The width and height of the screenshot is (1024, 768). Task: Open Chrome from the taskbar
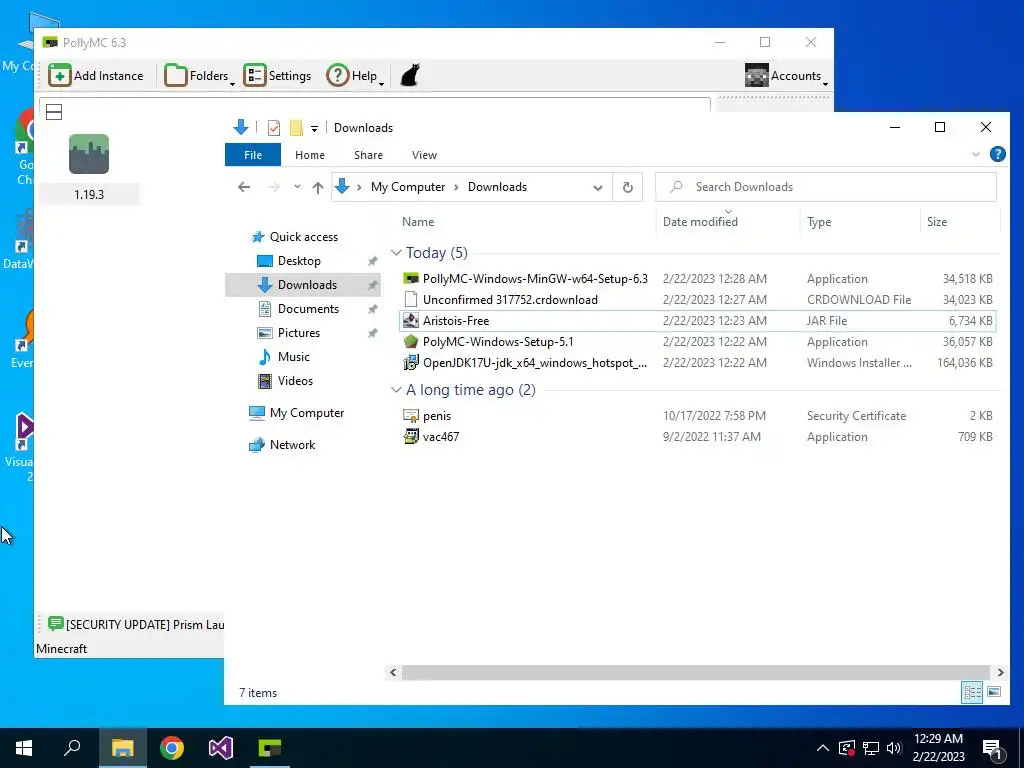[172, 748]
